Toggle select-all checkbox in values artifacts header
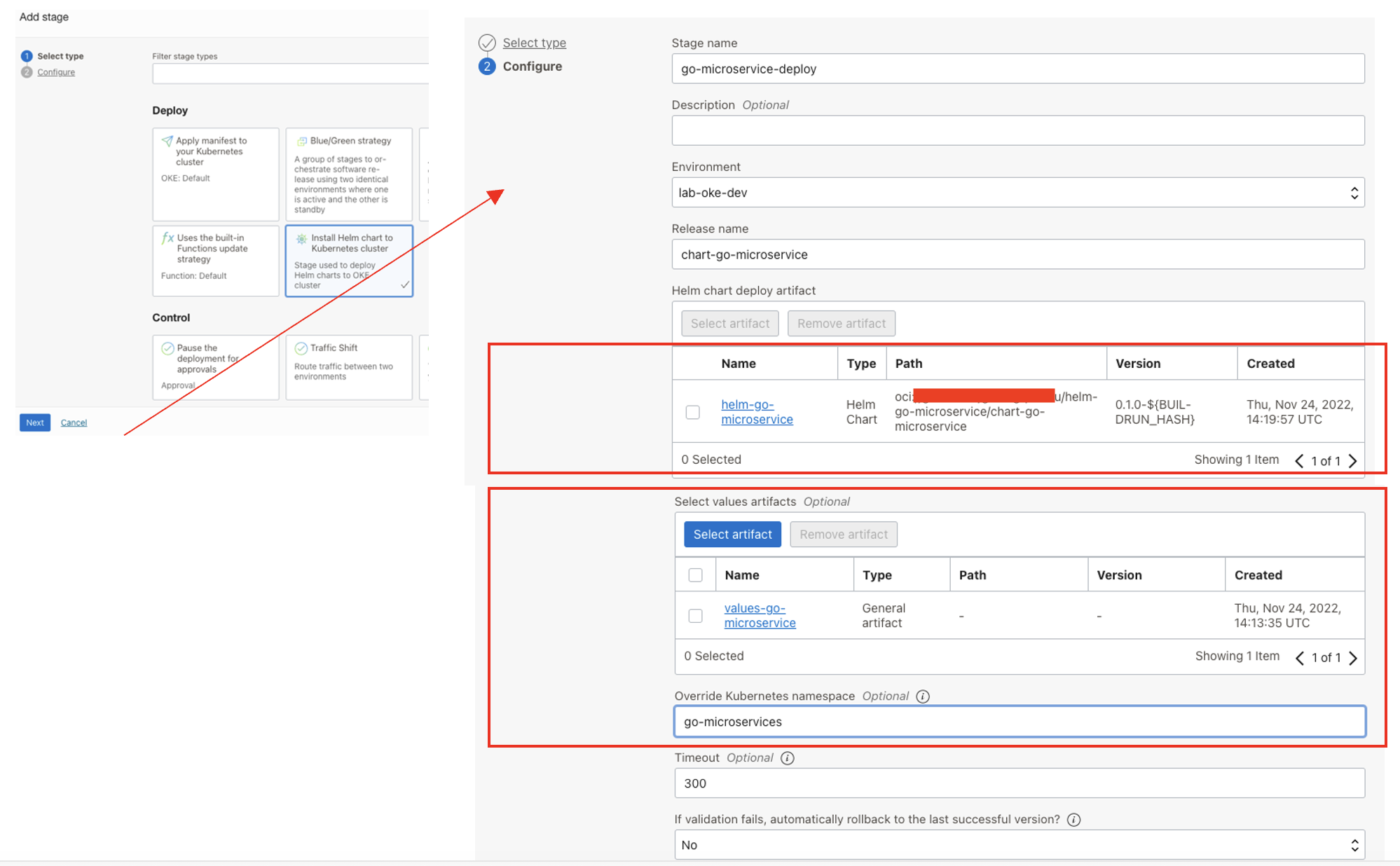This screenshot has height=866, width=1400. click(695, 575)
